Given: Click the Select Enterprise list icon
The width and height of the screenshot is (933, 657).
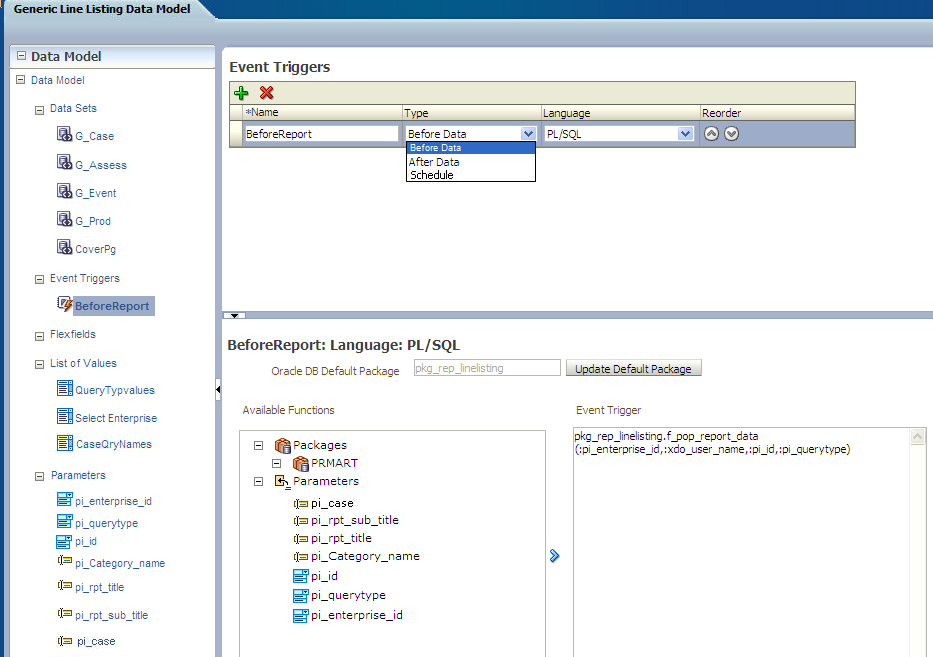Looking at the screenshot, I should (65, 416).
